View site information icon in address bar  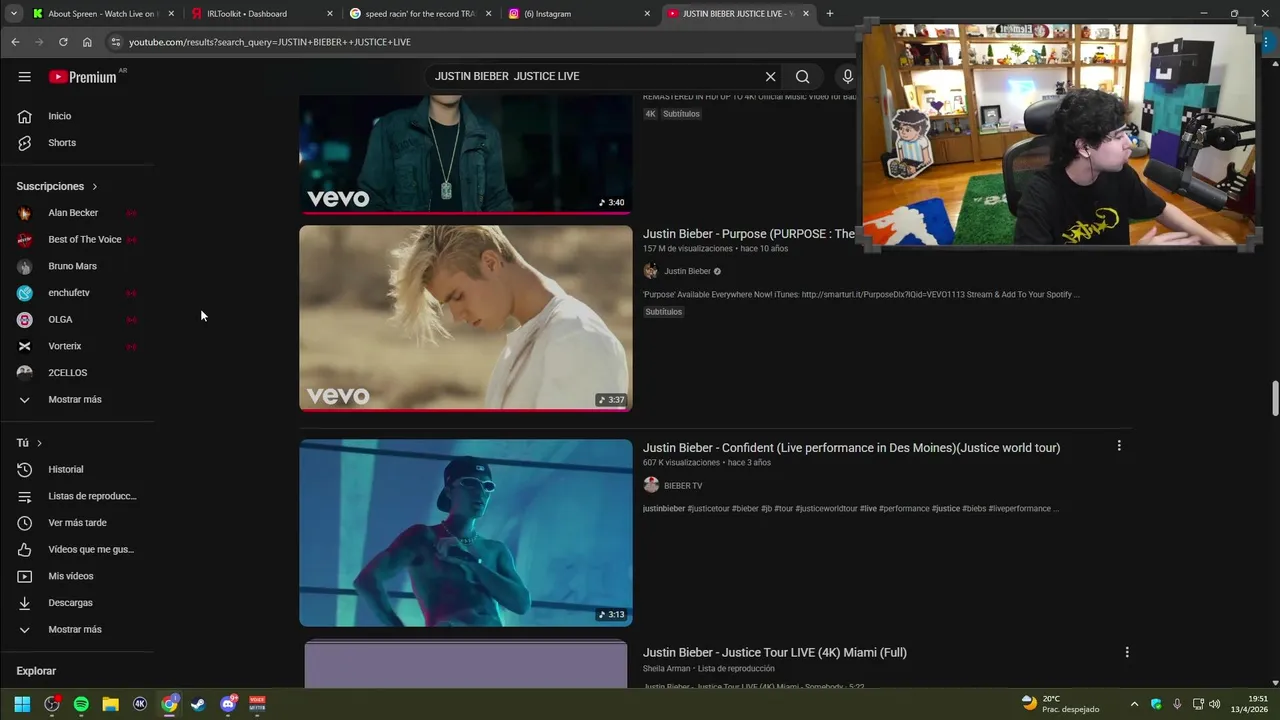[x=116, y=42]
